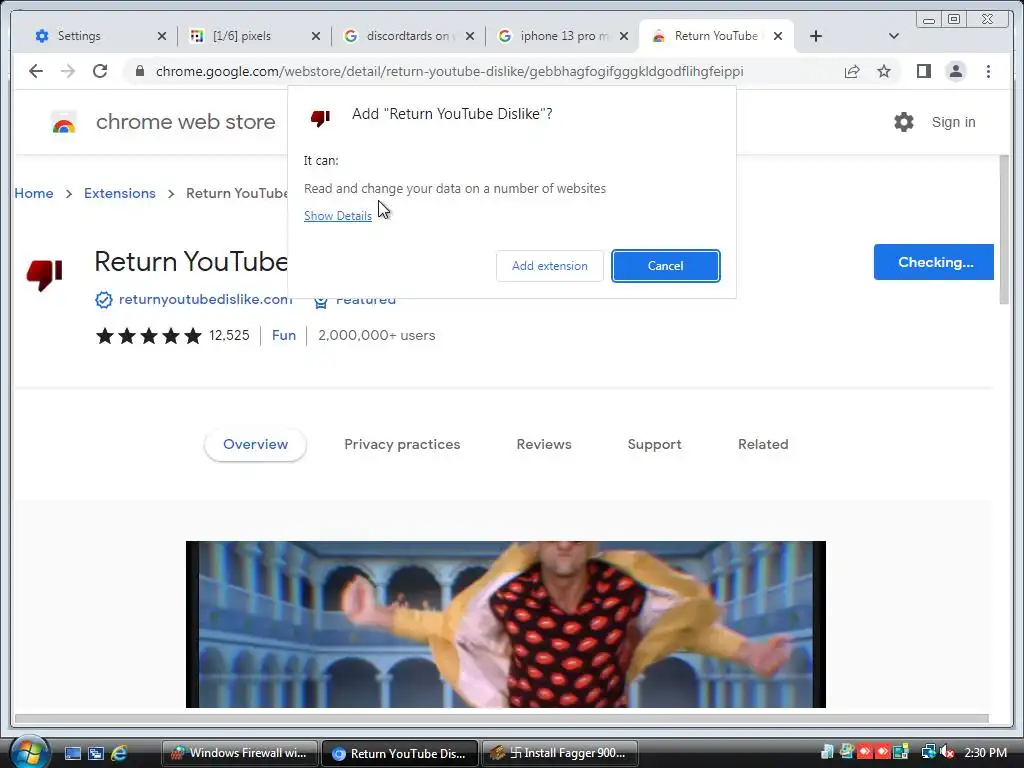Open Windows Firewall taskbar button
Viewport: 1024px width, 768px height.
tap(239, 754)
